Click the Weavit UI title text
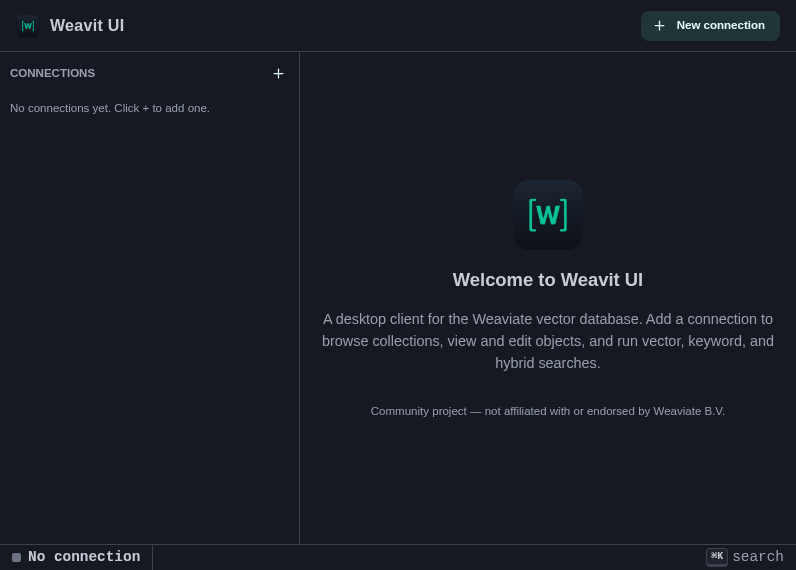Image resolution: width=796 pixels, height=570 pixels. click(87, 25)
